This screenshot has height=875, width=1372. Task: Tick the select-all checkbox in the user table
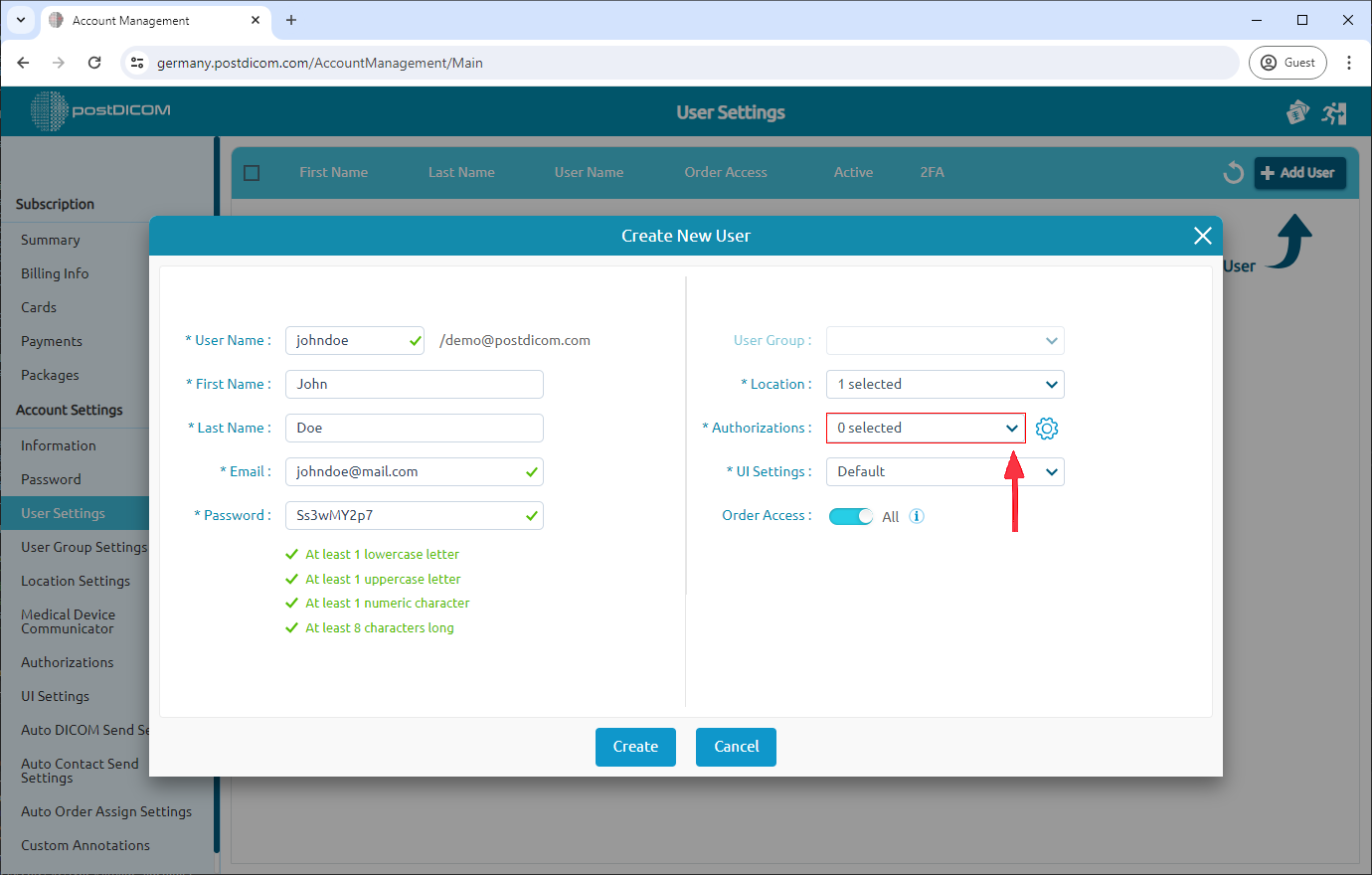click(252, 172)
